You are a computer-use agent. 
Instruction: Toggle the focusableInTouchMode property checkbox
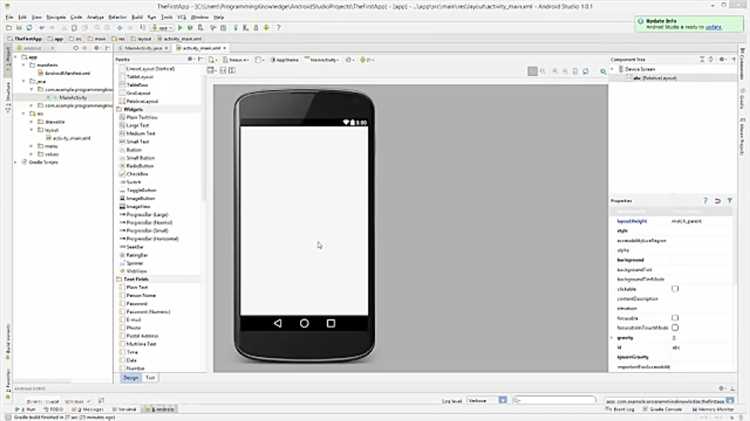pyautogui.click(x=675, y=328)
